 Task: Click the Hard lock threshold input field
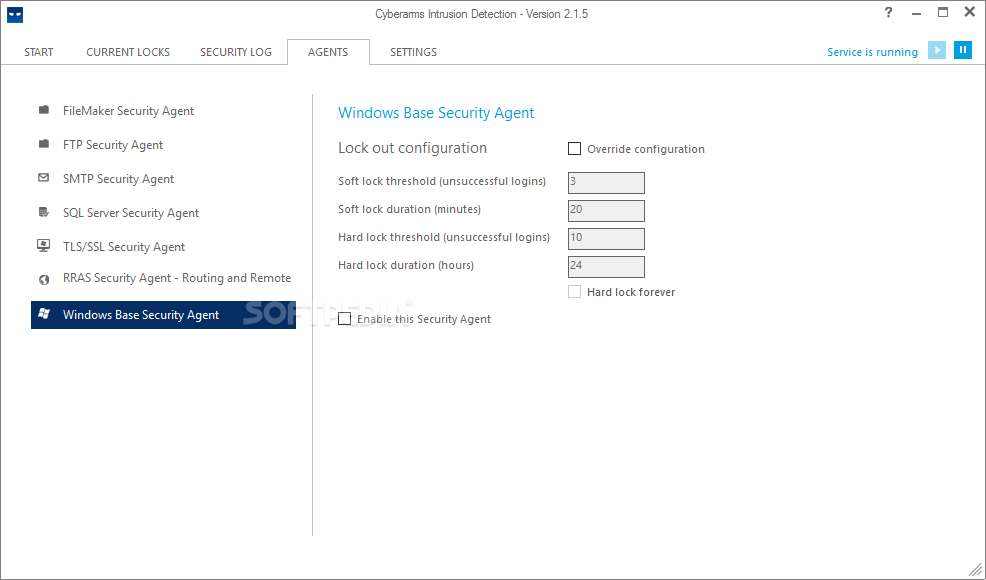(606, 238)
